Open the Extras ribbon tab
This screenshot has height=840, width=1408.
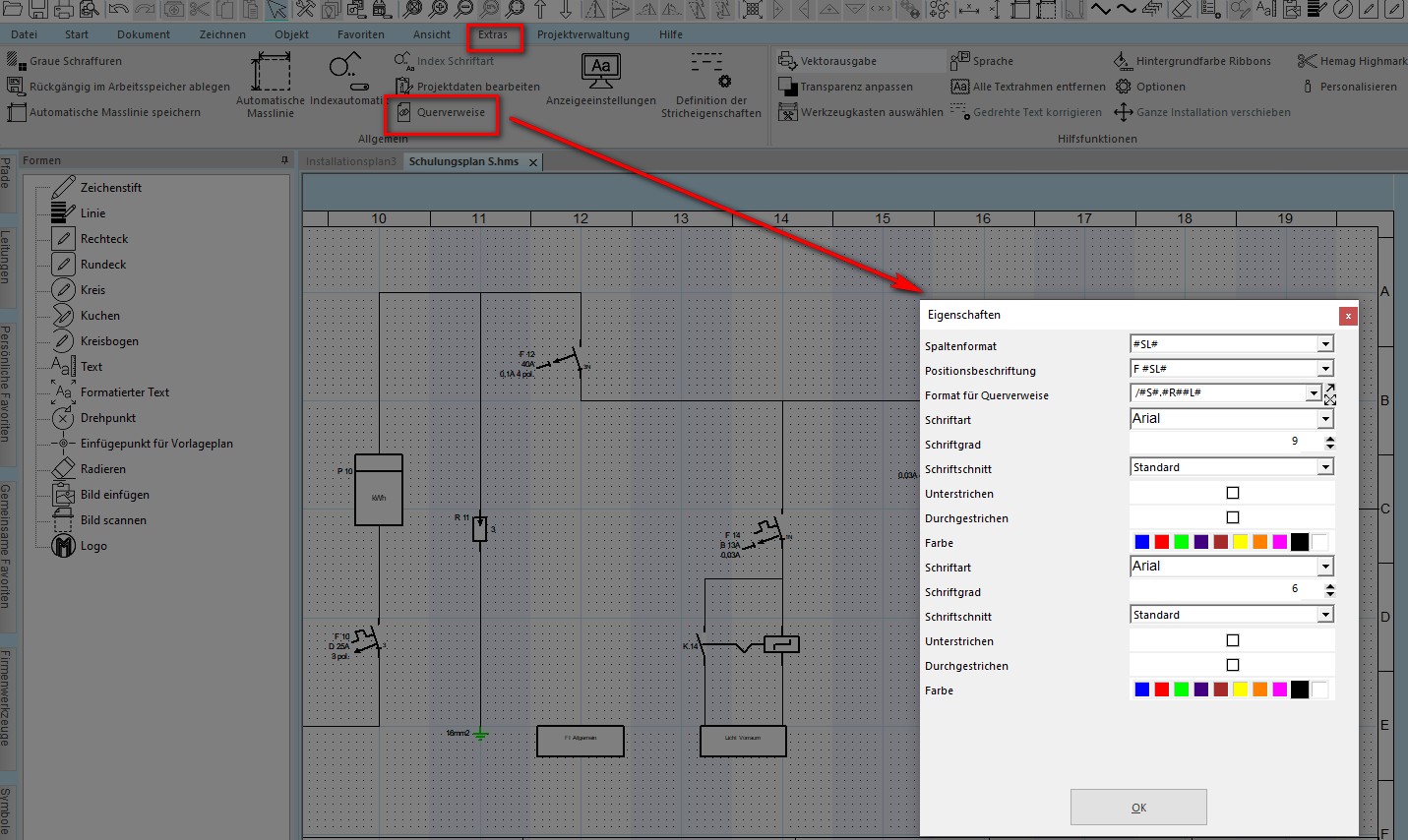[x=493, y=34]
